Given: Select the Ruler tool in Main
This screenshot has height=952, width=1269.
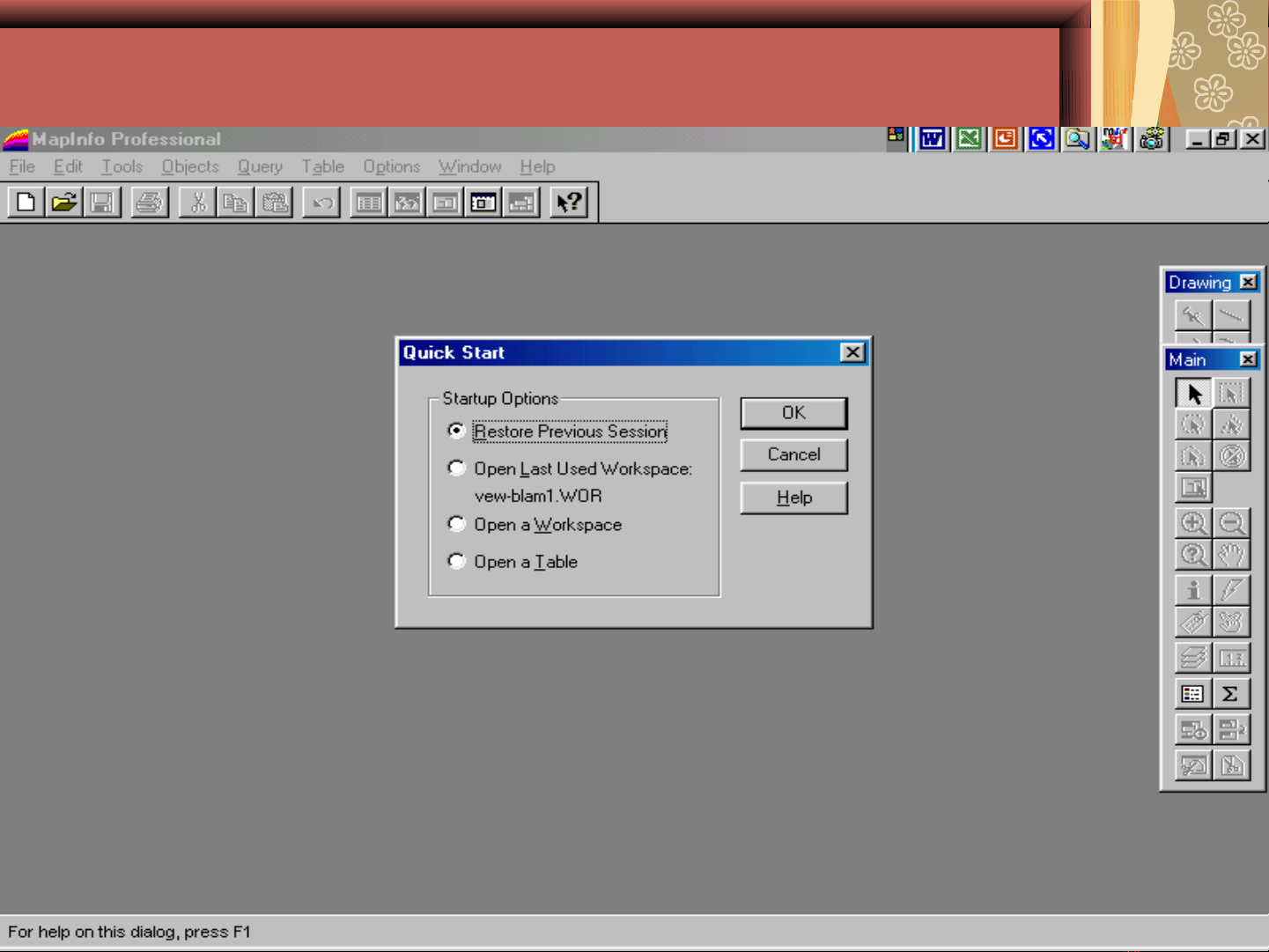Looking at the screenshot, I should click(1231, 658).
